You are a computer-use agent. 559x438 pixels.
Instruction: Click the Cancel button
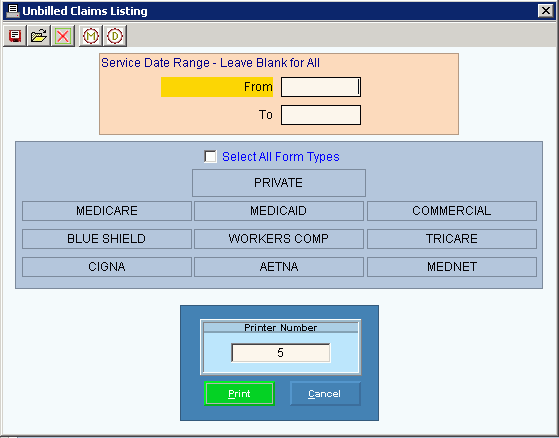click(325, 393)
